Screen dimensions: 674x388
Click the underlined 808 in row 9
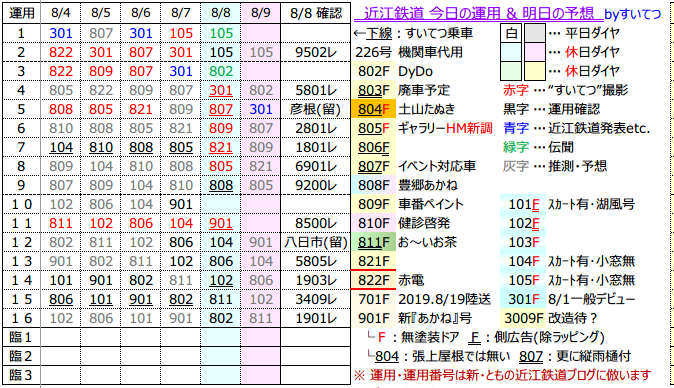click(x=221, y=185)
